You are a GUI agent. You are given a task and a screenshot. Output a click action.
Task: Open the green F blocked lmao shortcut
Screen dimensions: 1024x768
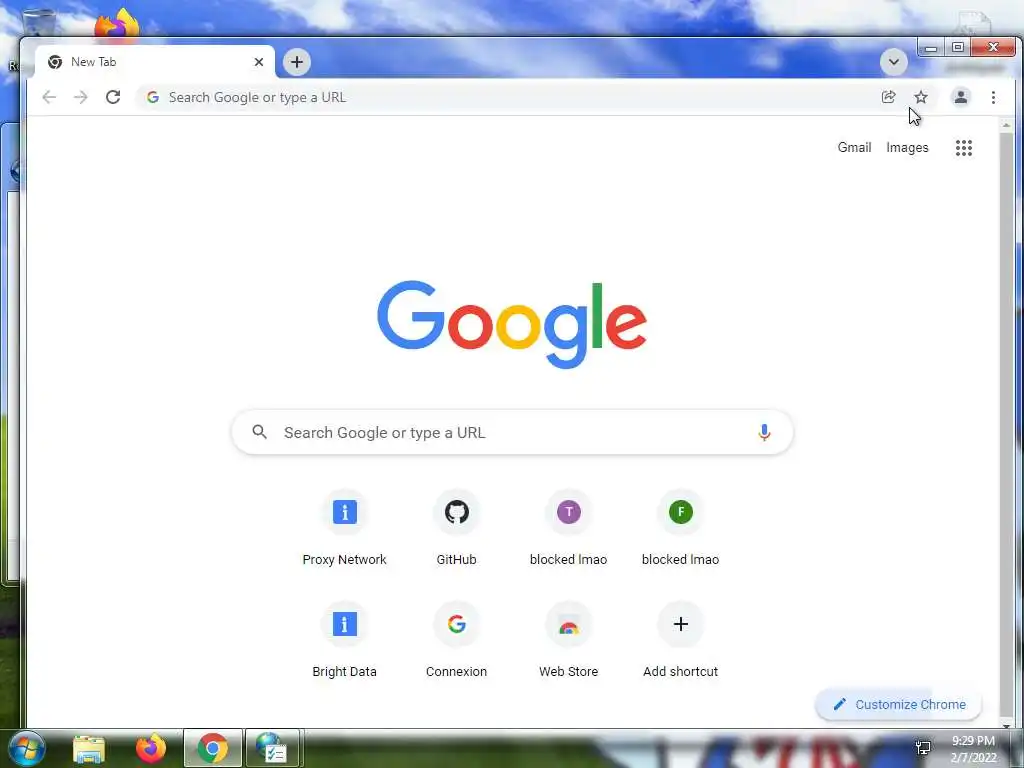(x=680, y=528)
